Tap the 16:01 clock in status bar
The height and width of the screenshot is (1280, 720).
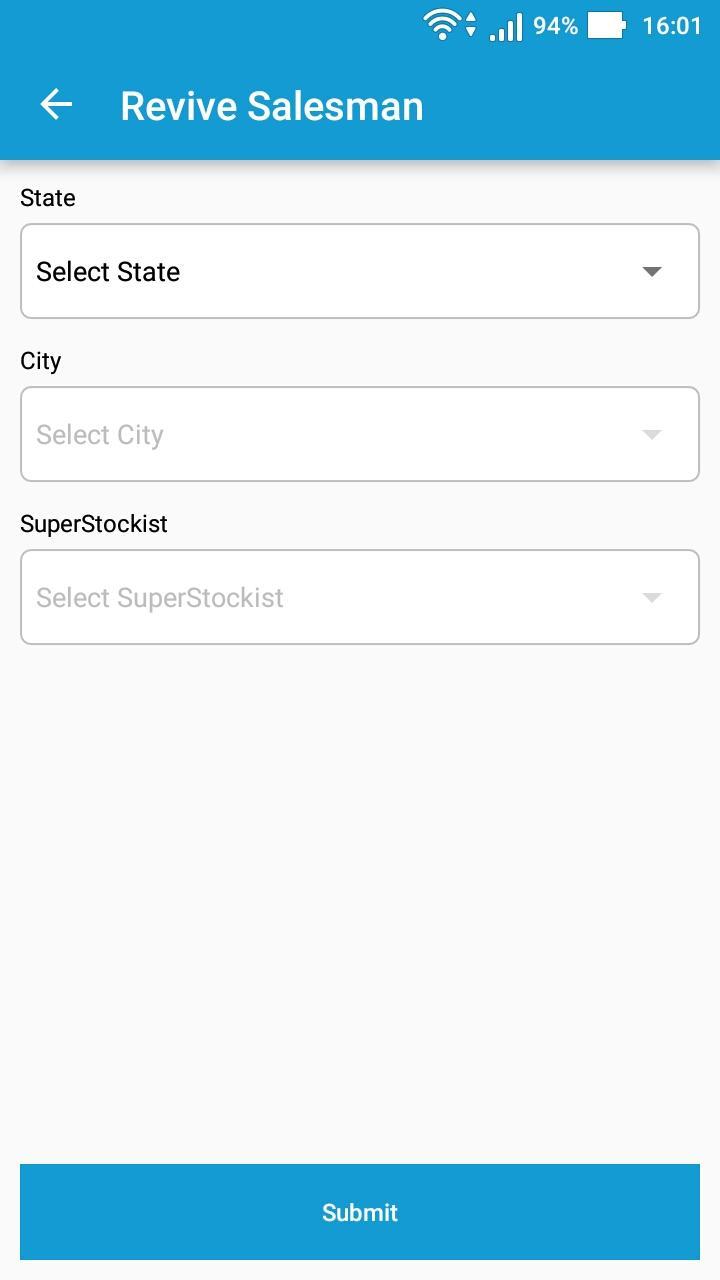(672, 26)
